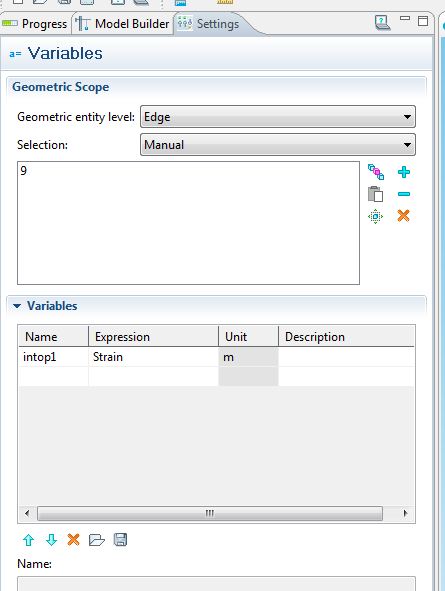The image size is (445, 591).
Task: Click the Paste Selection clipboard icon
Action: click(x=375, y=194)
